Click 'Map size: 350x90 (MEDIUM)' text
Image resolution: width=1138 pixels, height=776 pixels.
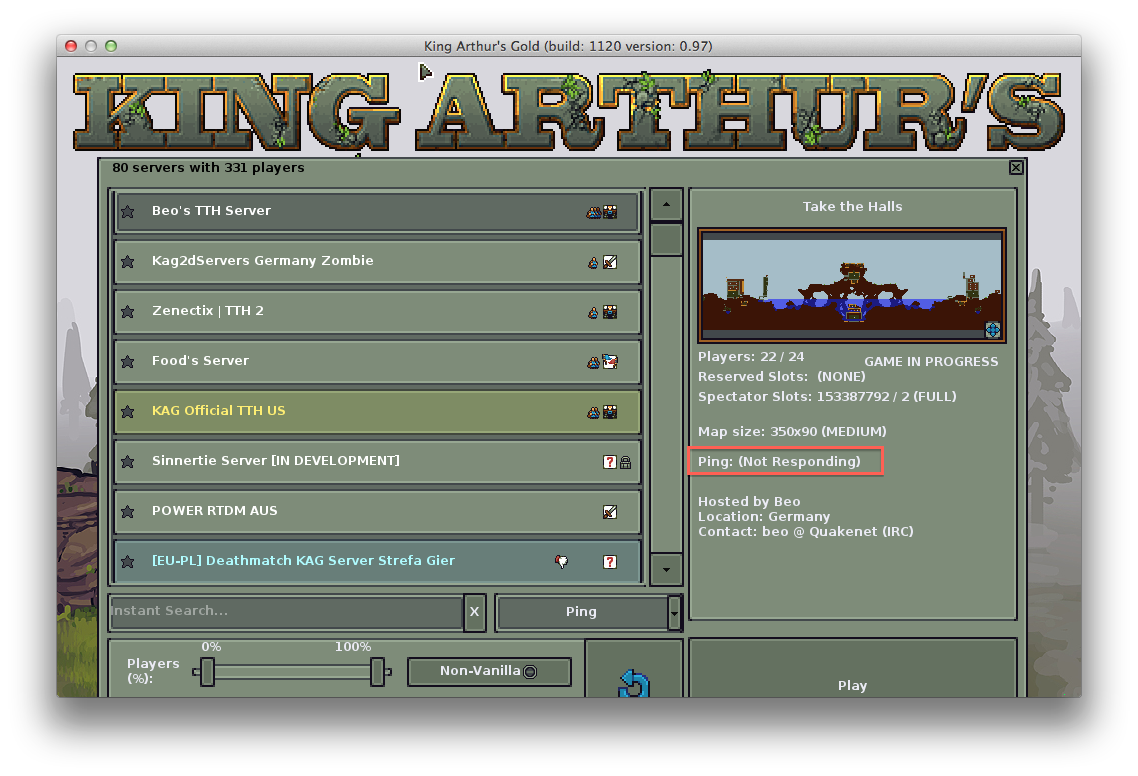[792, 432]
